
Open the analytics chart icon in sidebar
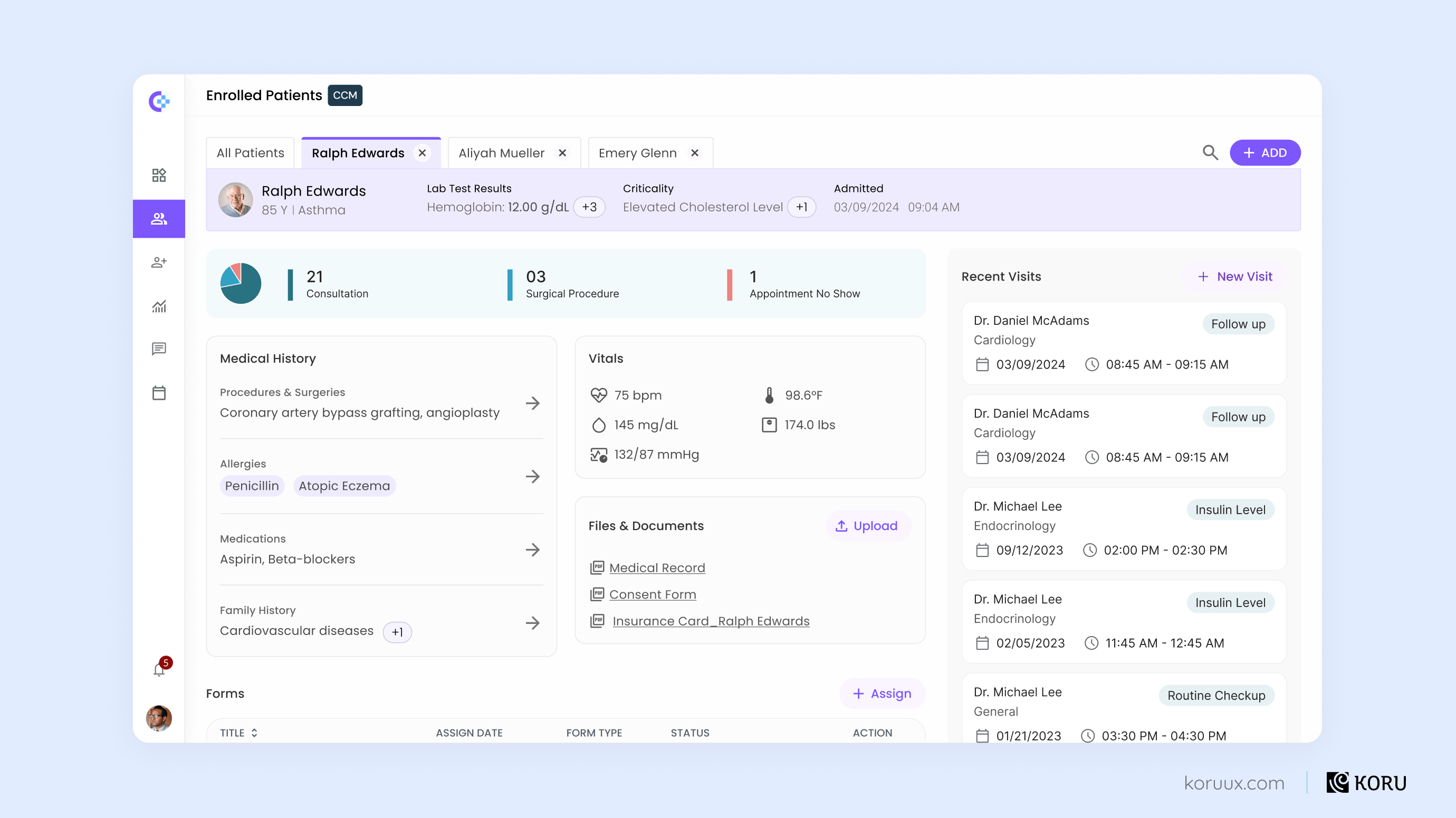tap(159, 305)
